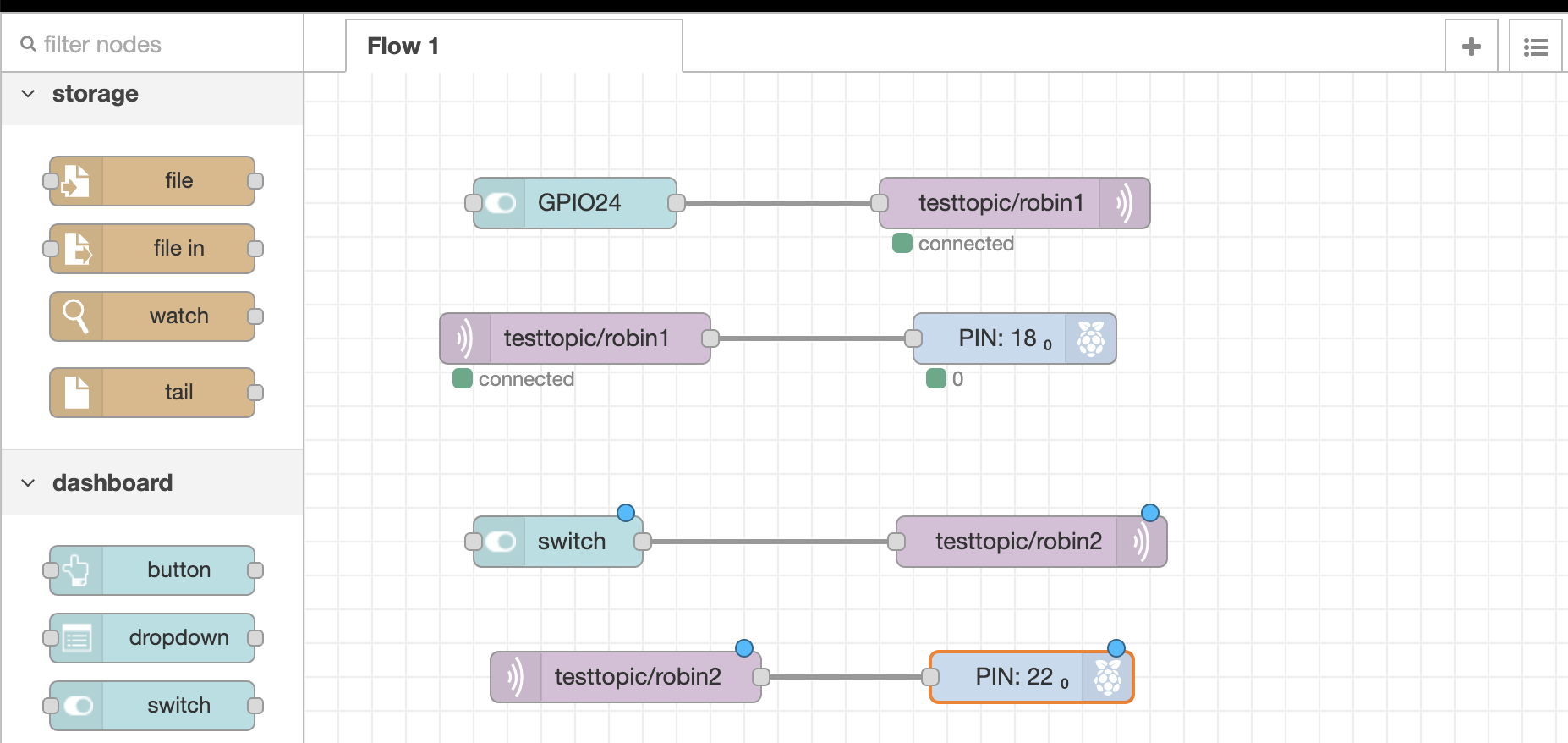The image size is (1568, 743).
Task: Click the file in node label
Action: (179, 249)
